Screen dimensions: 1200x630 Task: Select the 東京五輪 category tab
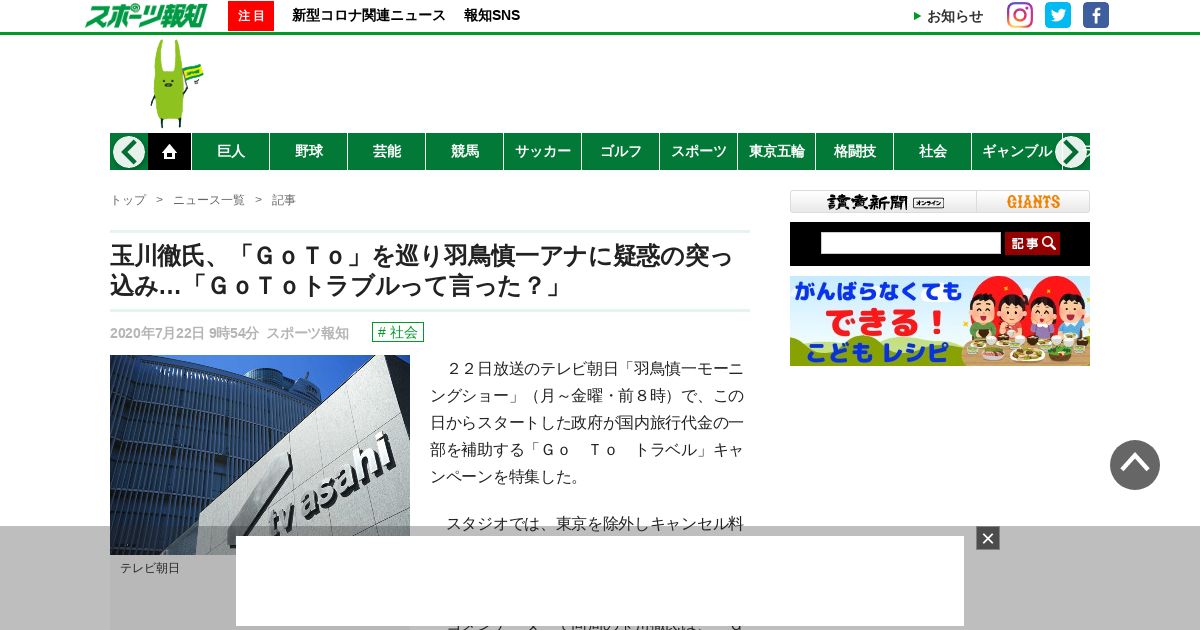pos(777,151)
